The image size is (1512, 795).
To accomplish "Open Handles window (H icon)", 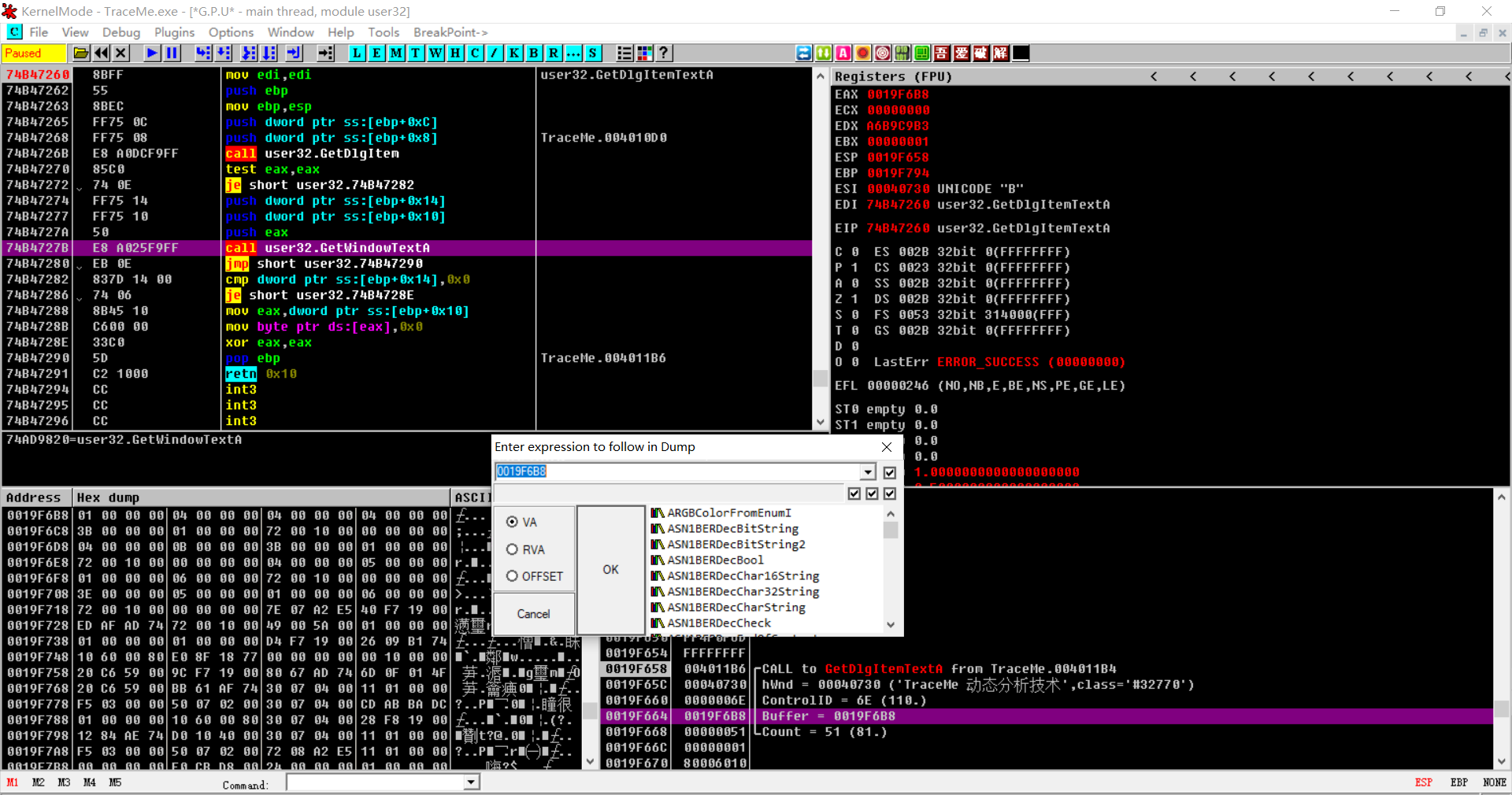I will pyautogui.click(x=456, y=53).
